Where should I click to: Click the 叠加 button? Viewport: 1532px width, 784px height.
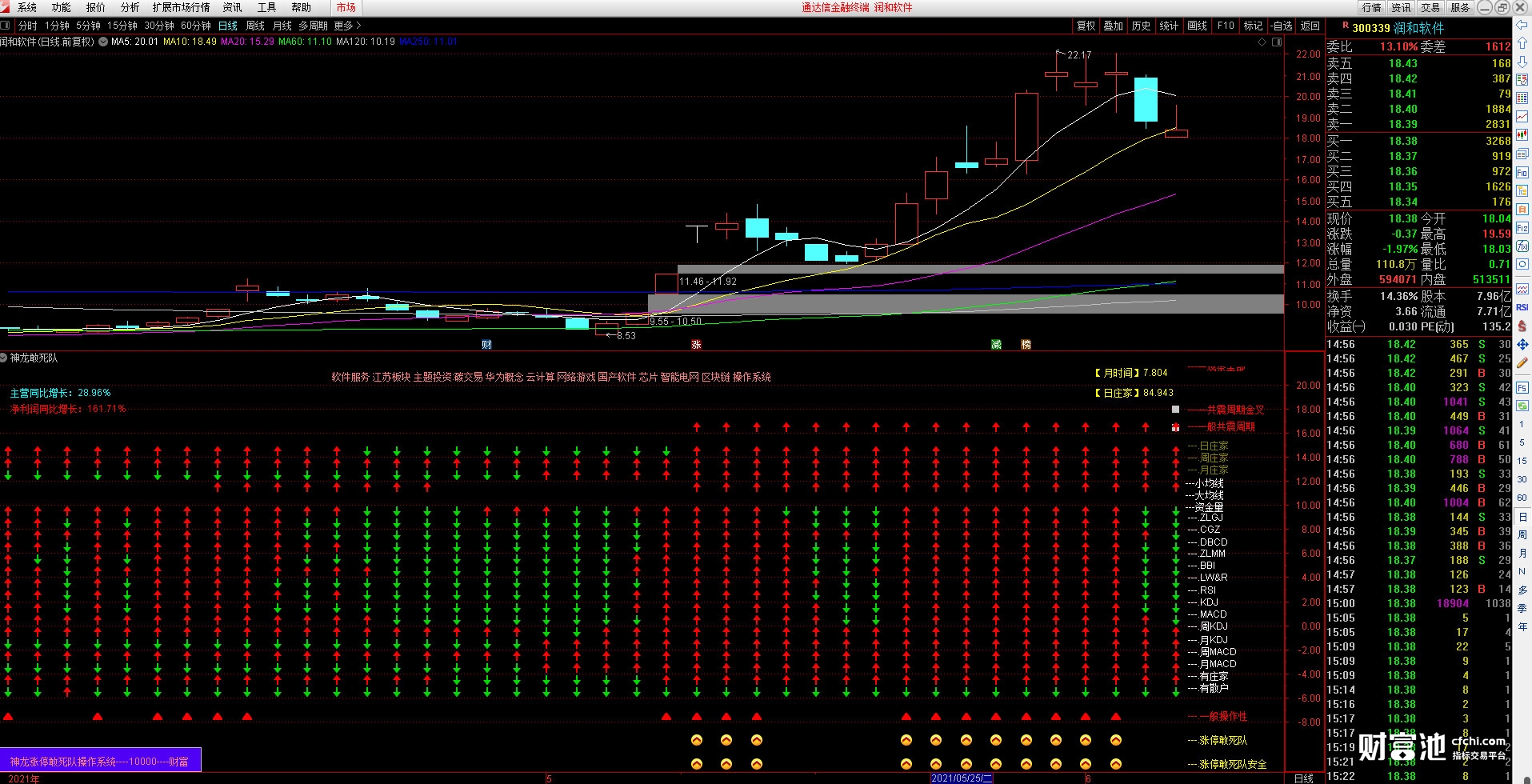[x=1114, y=26]
